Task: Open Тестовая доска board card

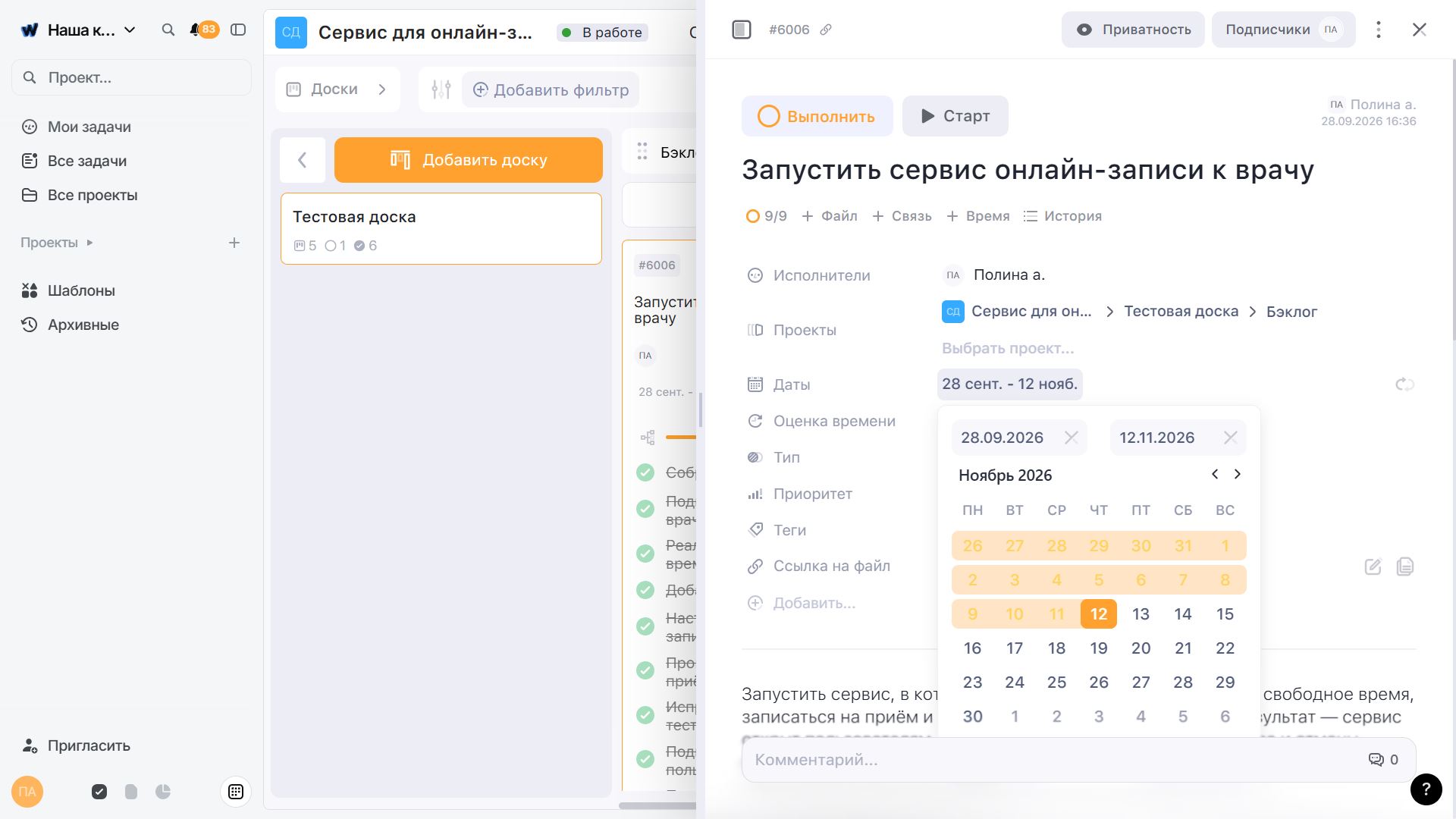Action: [x=441, y=228]
